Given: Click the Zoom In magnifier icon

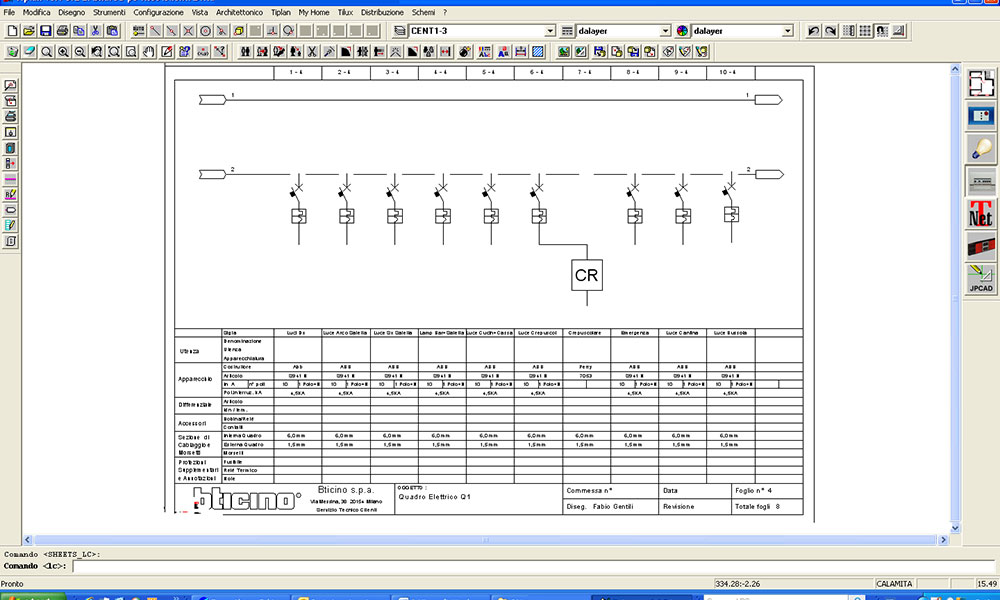Looking at the screenshot, I should 63,51.
